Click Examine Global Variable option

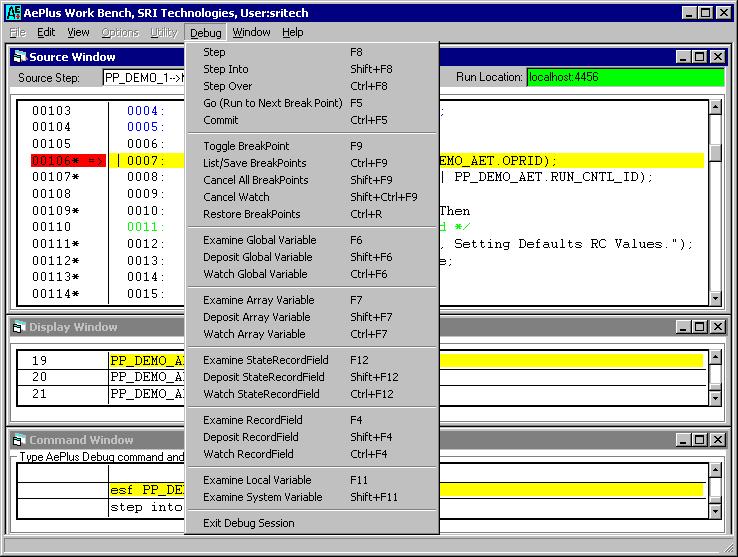pos(259,240)
